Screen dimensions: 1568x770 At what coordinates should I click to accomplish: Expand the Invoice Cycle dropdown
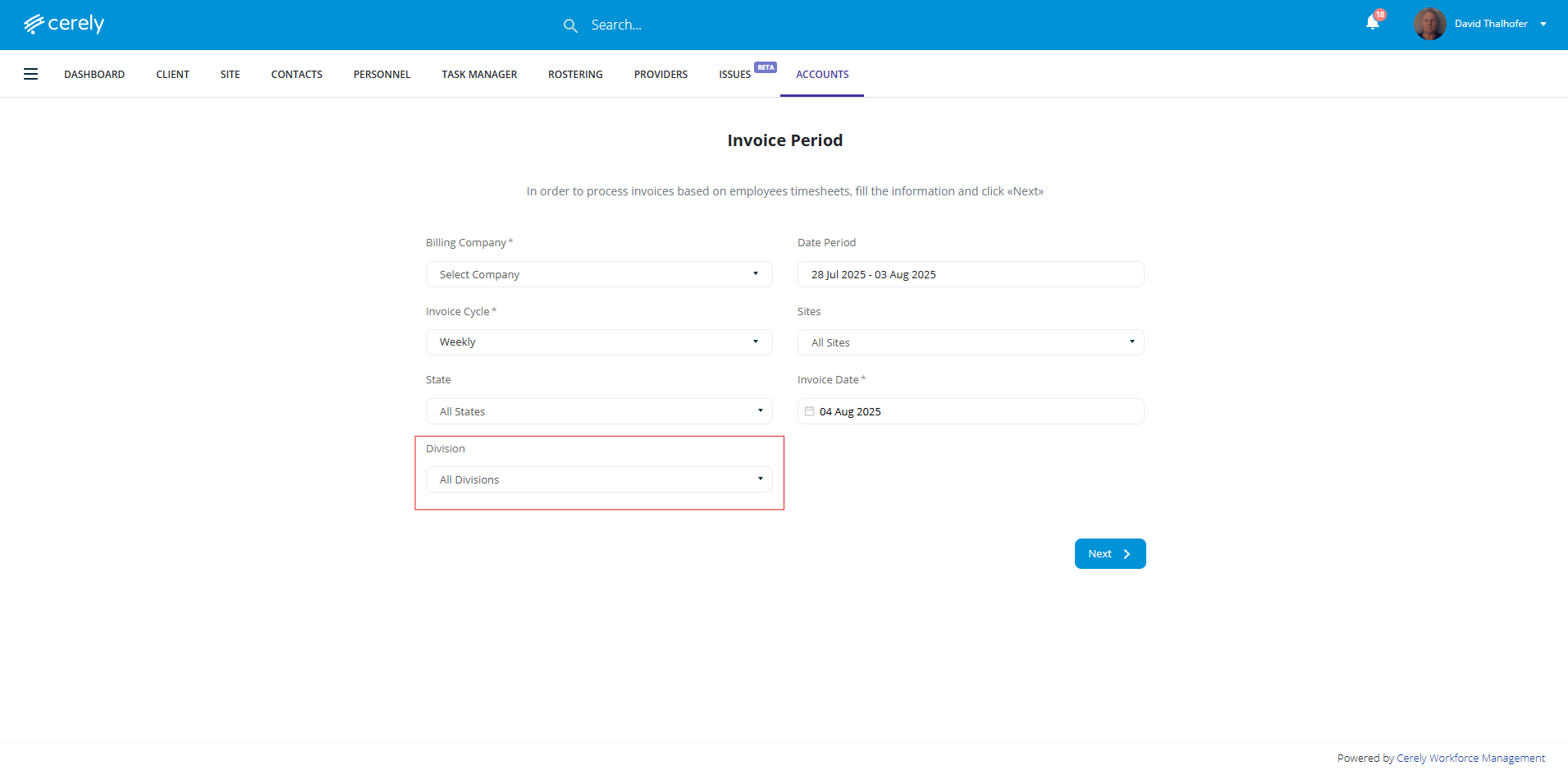[x=598, y=342]
